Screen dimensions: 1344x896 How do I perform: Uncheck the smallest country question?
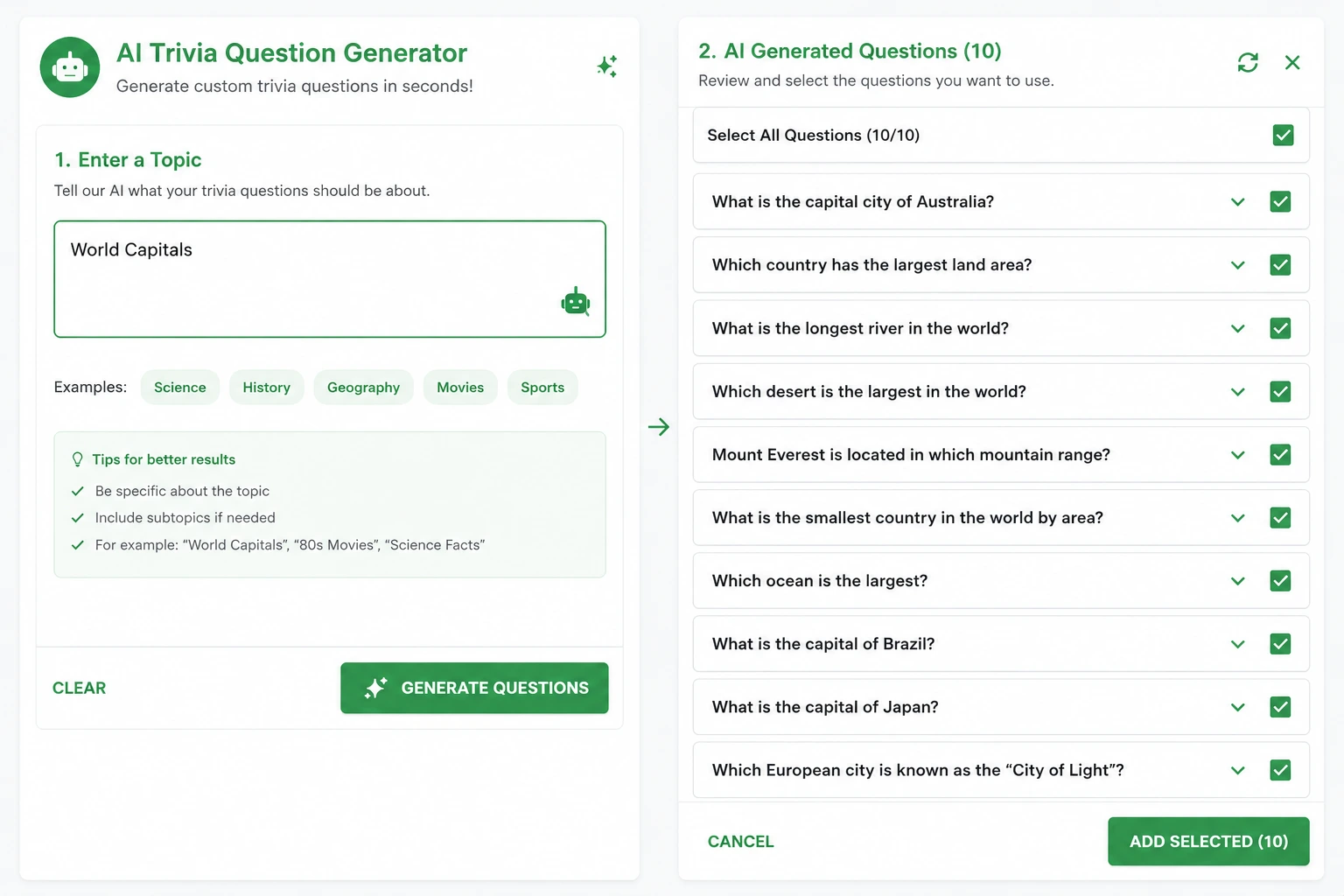click(1280, 517)
